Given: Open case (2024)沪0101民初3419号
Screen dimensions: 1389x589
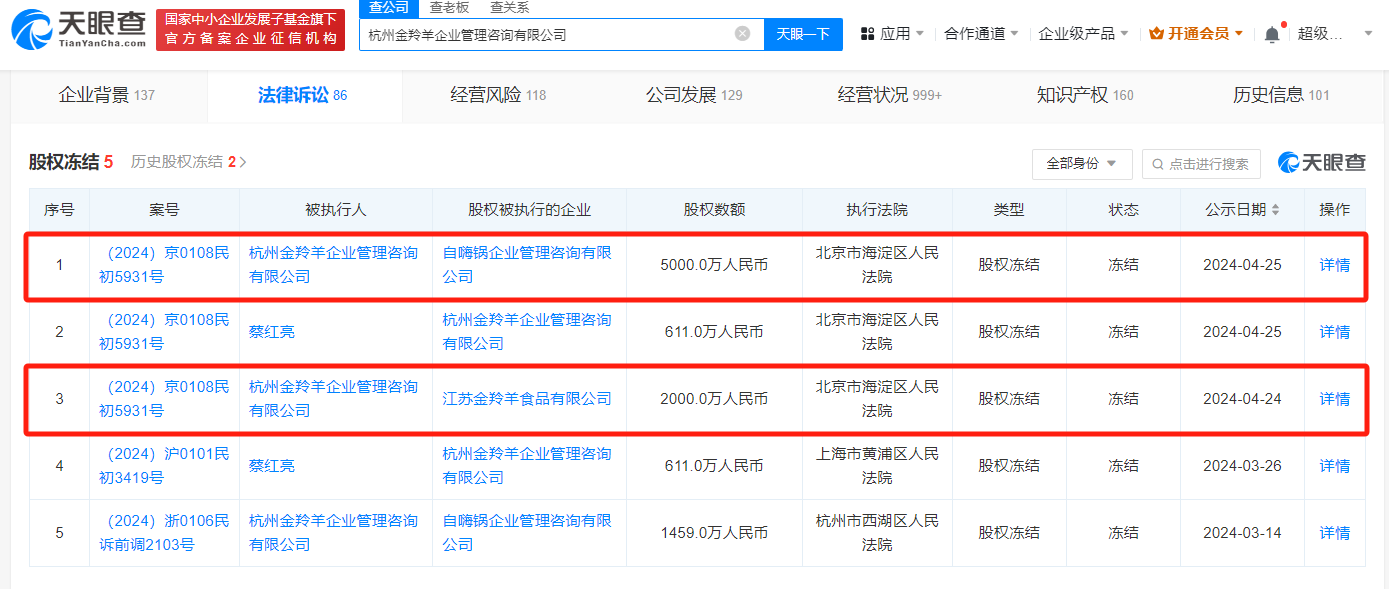Looking at the screenshot, I should tap(164, 466).
